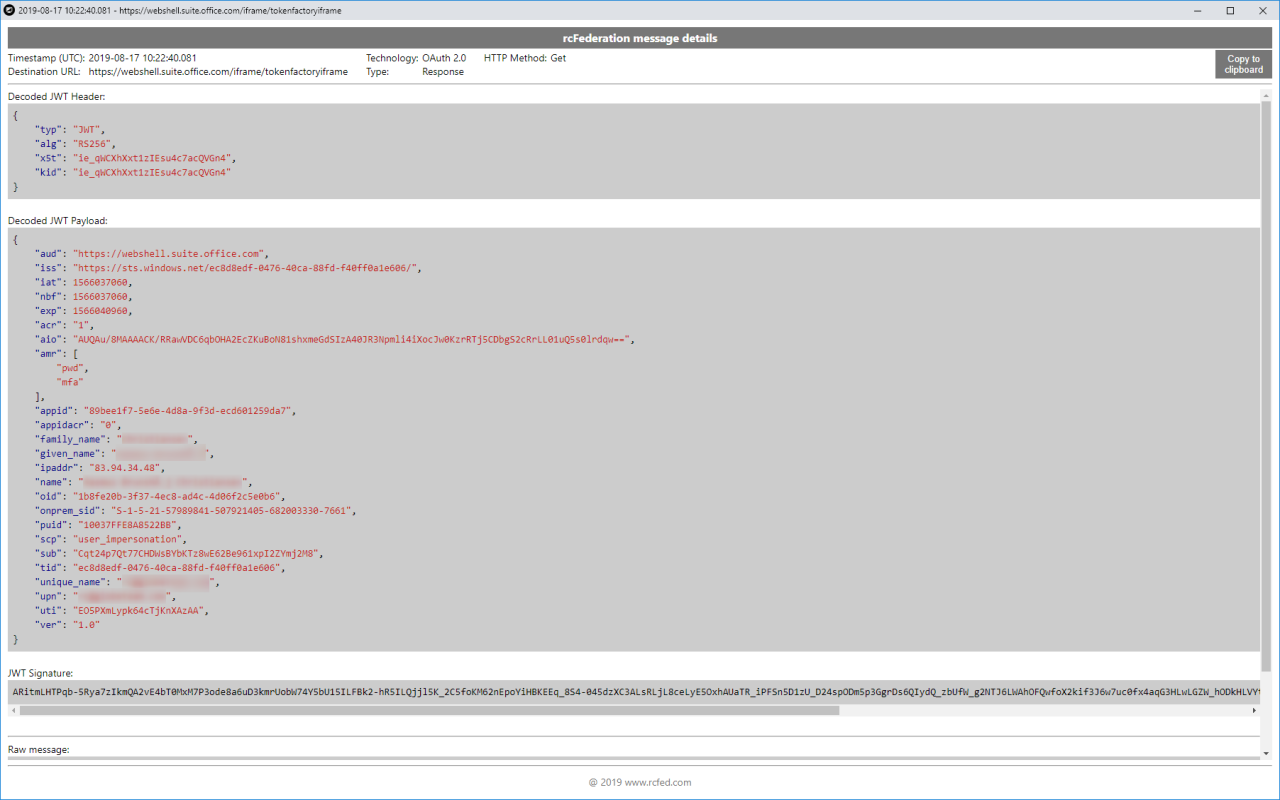Click the "alg" RS256 line
Screen dimensions: 1280x800
click(75, 144)
